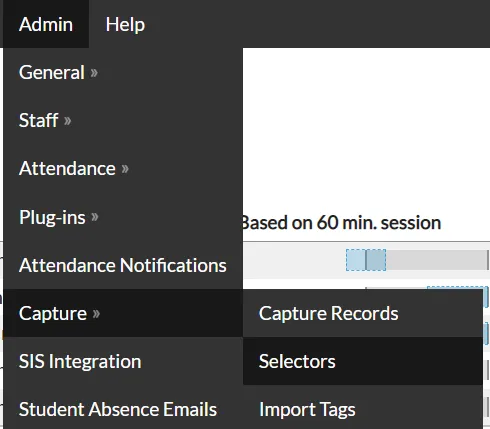Open the Admin menu
The height and width of the screenshot is (429, 490).
46,24
